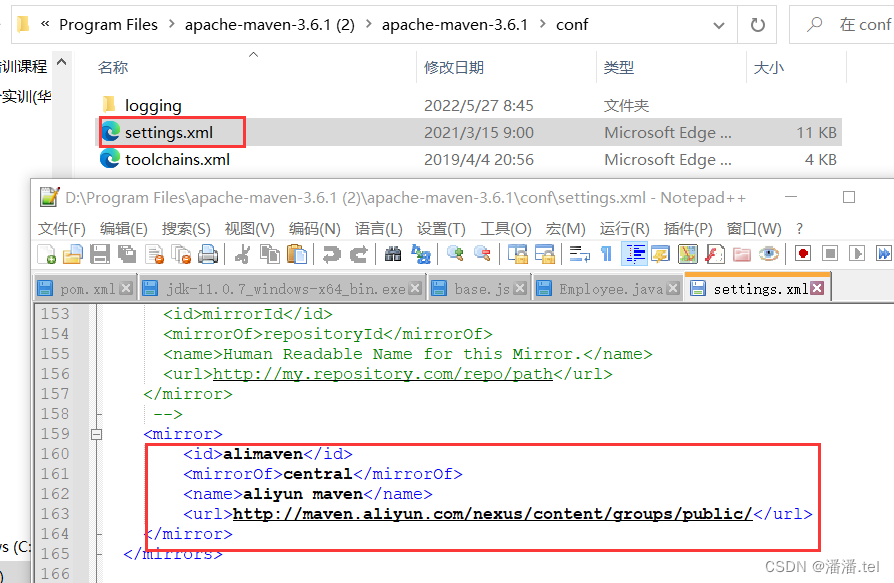Close the pom.xml tab

[127, 288]
